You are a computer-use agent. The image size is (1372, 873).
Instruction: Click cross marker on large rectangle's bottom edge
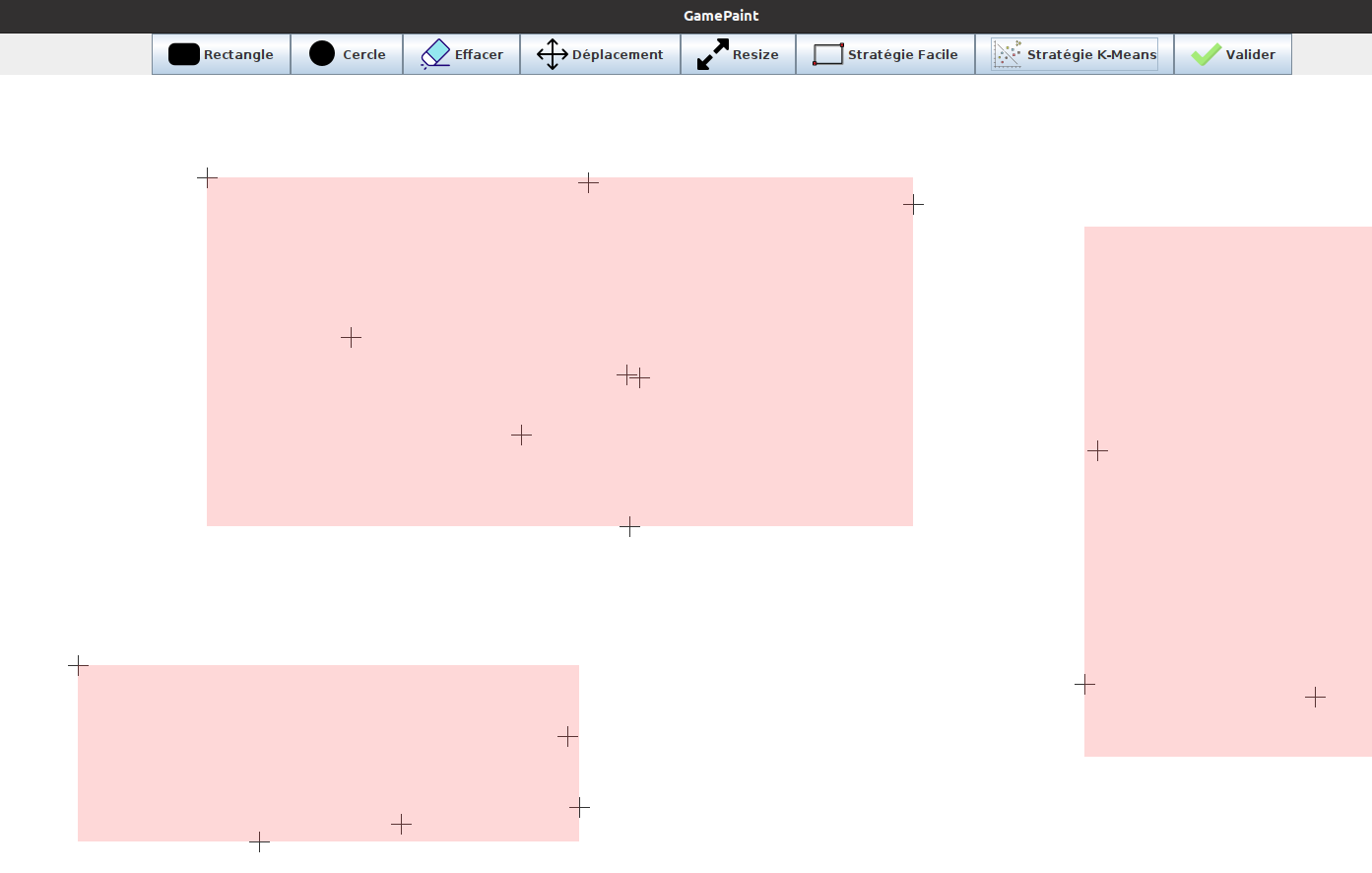pos(629,527)
